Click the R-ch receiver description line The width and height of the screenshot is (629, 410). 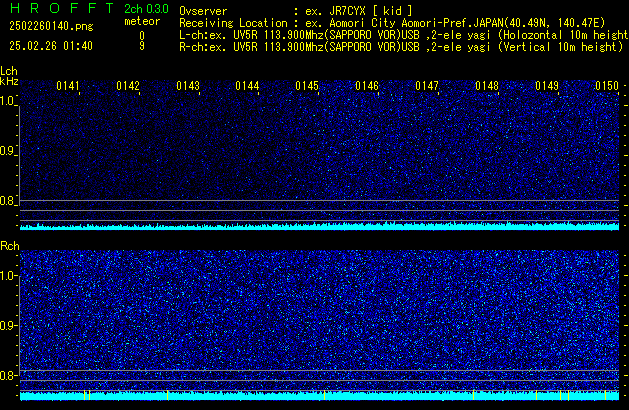401,47
